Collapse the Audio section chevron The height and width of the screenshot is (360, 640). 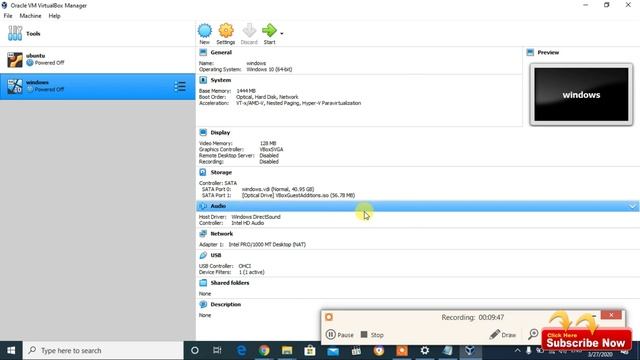pos(632,206)
